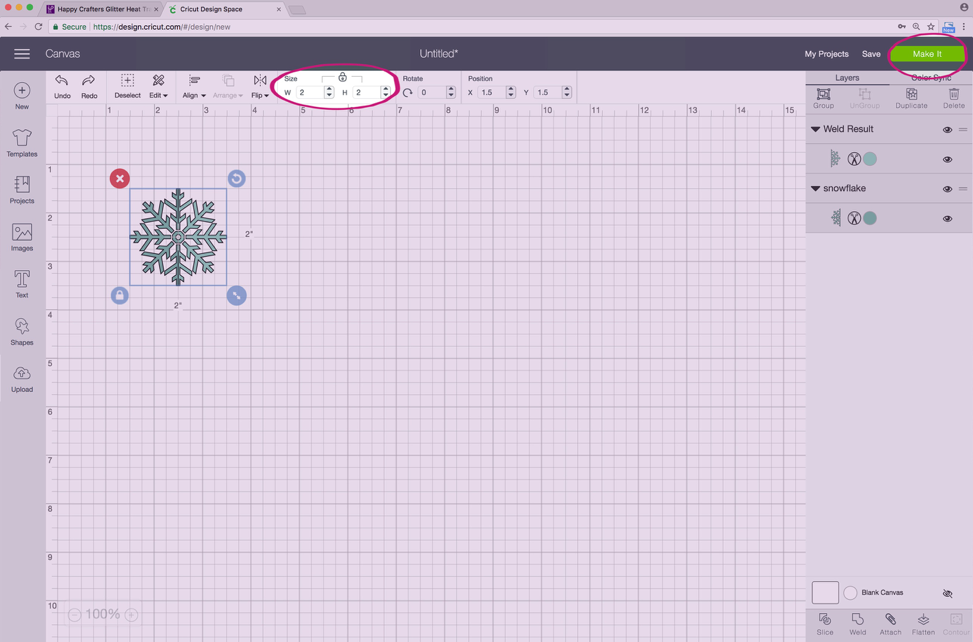This screenshot has width=973, height=642.
Task: Attach the selected layers
Action: tap(890, 624)
